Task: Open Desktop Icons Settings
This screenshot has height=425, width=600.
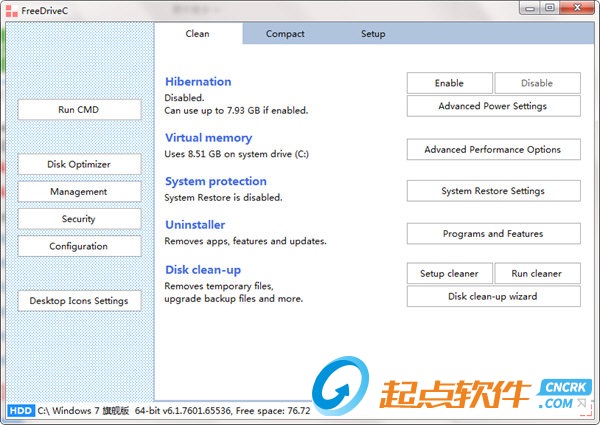Action: 79,301
